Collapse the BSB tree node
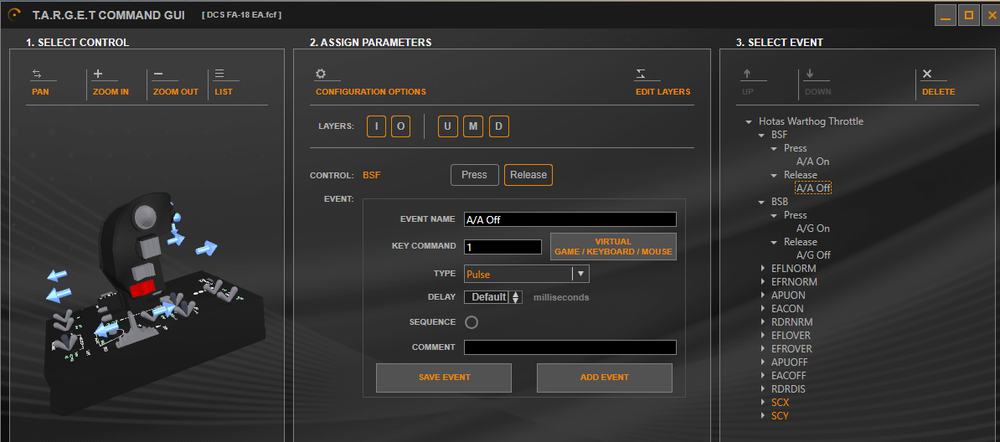Screen dimensions: 1000x442 761,202
